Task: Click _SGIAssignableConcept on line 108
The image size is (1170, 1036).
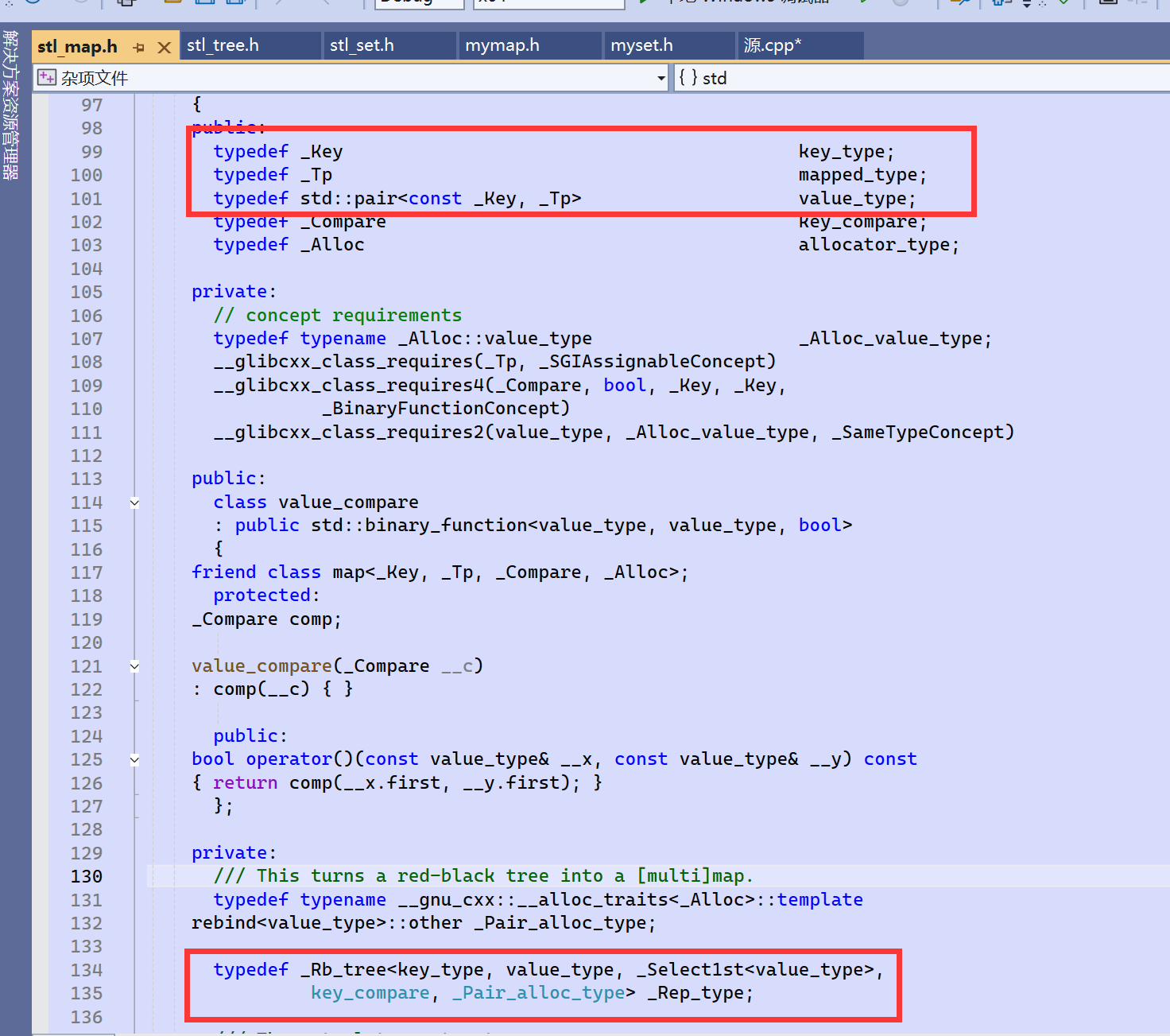Action: pos(652,362)
